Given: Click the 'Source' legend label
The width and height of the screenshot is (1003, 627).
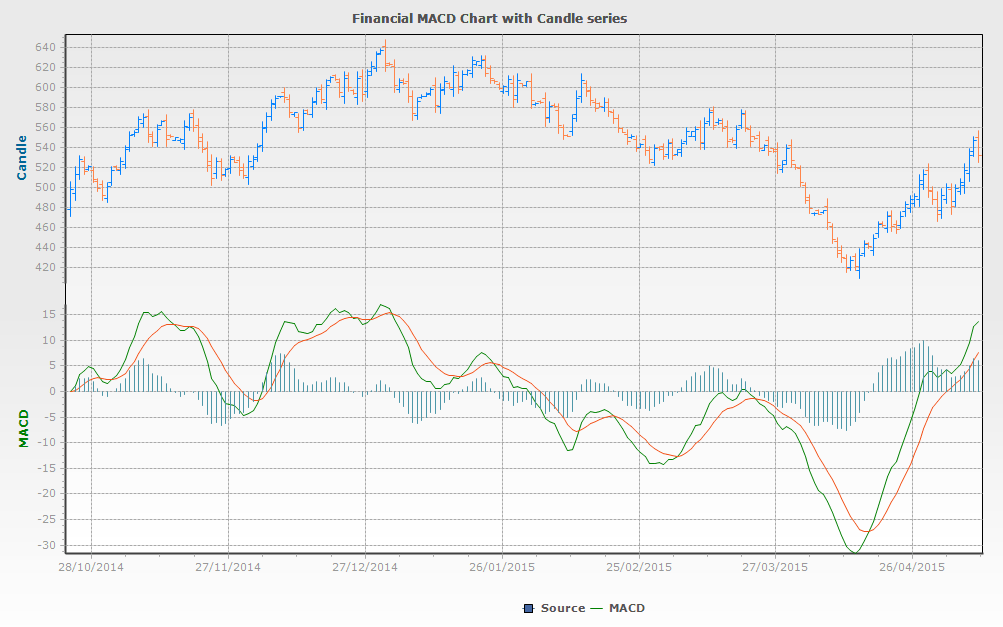Looking at the screenshot, I should [563, 608].
